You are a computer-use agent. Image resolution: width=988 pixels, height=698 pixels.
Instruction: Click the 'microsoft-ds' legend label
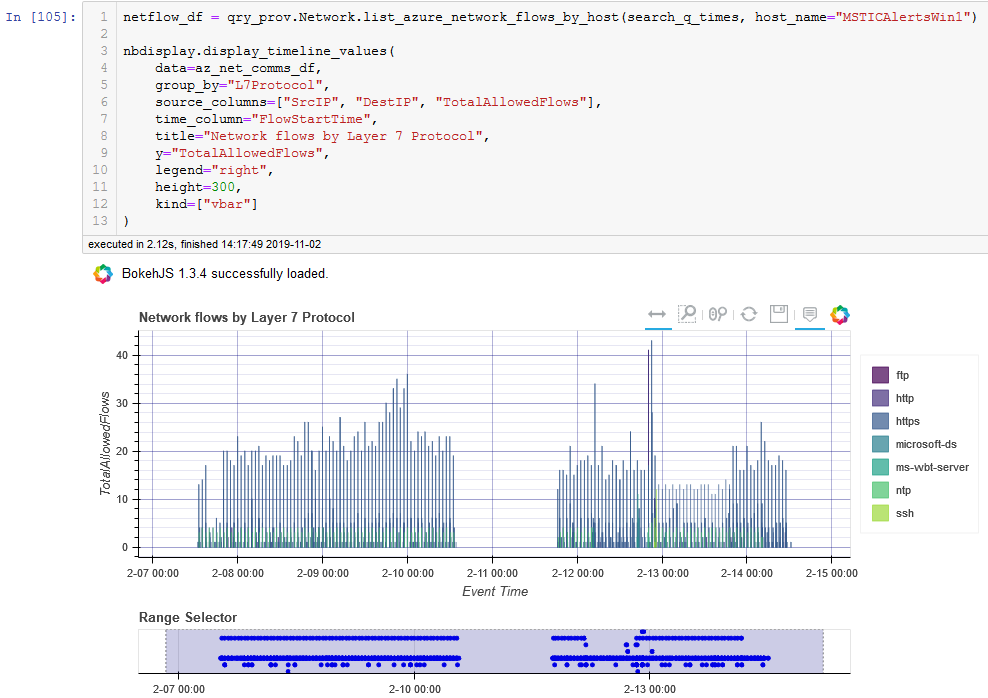click(926, 444)
